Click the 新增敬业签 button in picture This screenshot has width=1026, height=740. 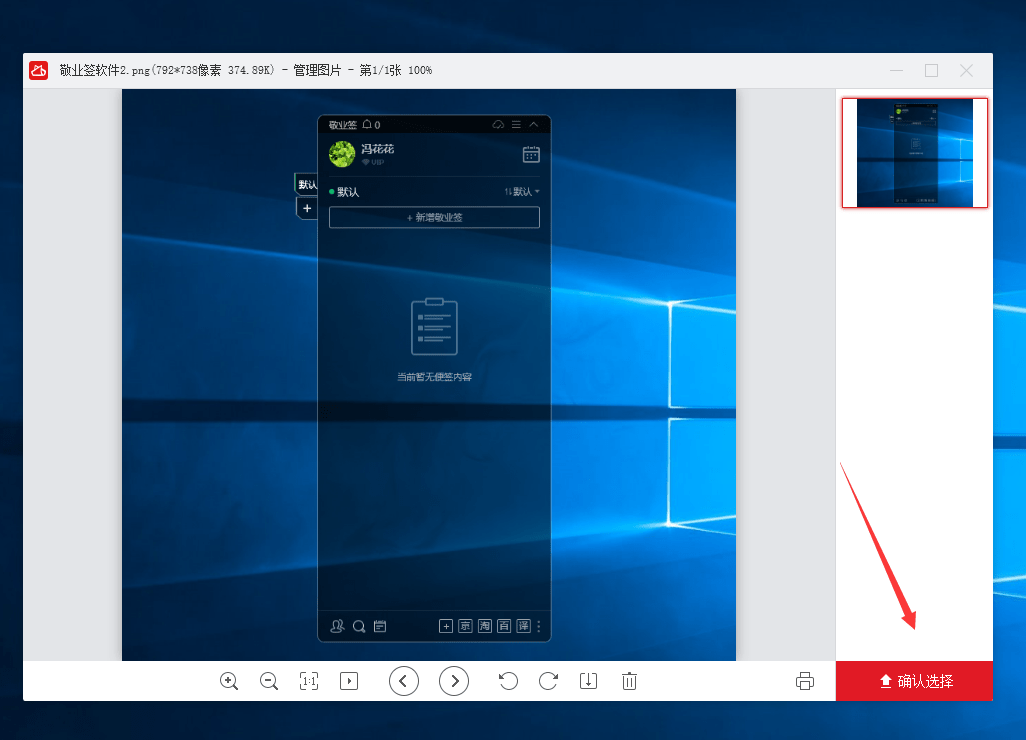click(434, 217)
